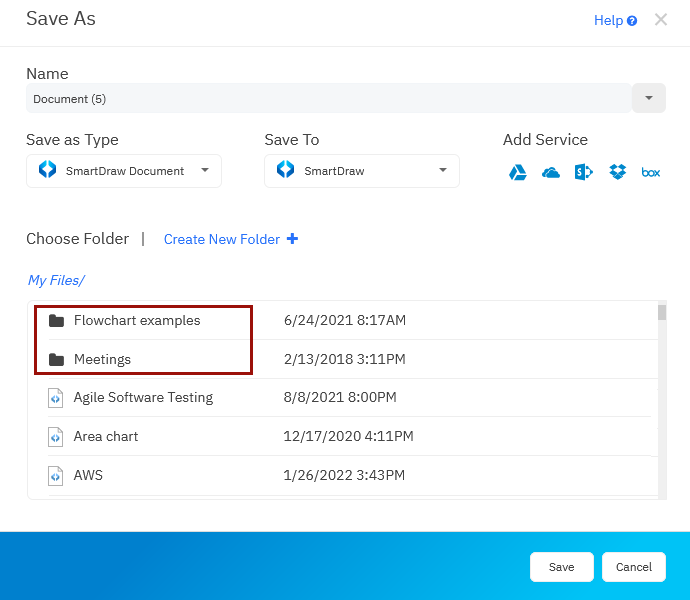Click the Agile Software Testing file icon
Viewport: 690px width, 600px height.
click(x=56, y=398)
